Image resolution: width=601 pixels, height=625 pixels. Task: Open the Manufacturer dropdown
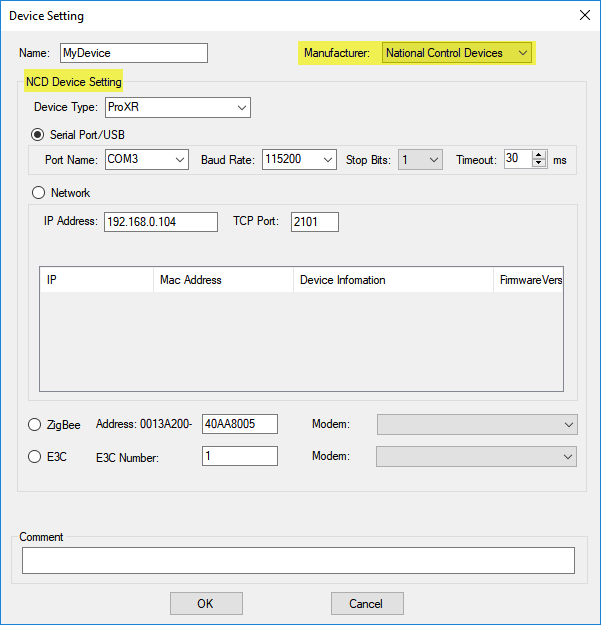coord(456,53)
